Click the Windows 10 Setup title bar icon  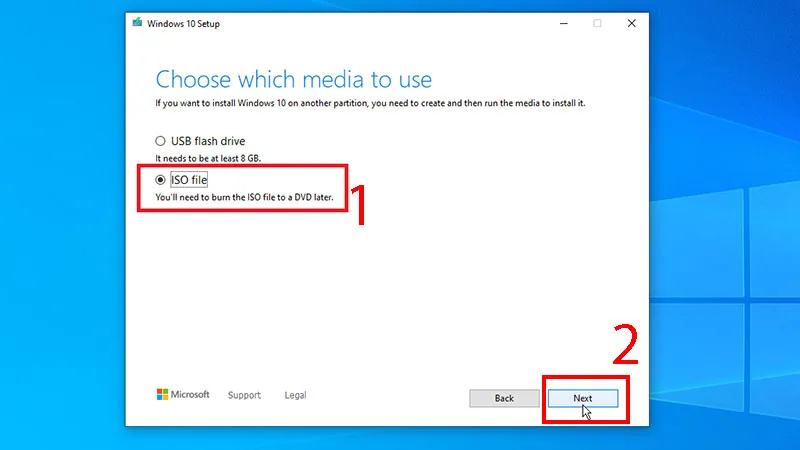(137, 22)
